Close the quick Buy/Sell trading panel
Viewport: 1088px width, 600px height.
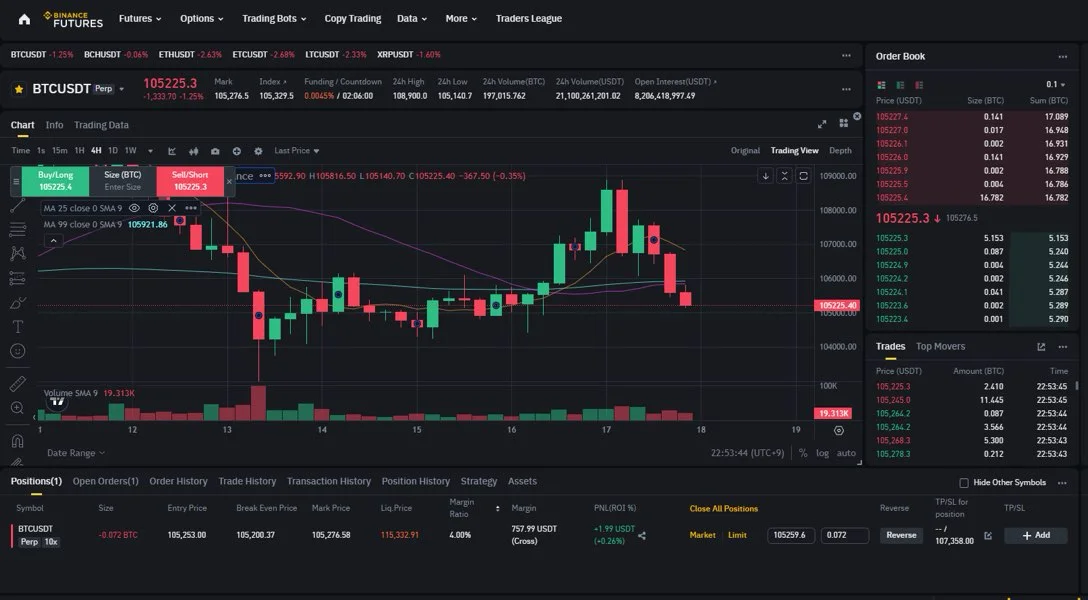pyautogui.click(x=230, y=182)
